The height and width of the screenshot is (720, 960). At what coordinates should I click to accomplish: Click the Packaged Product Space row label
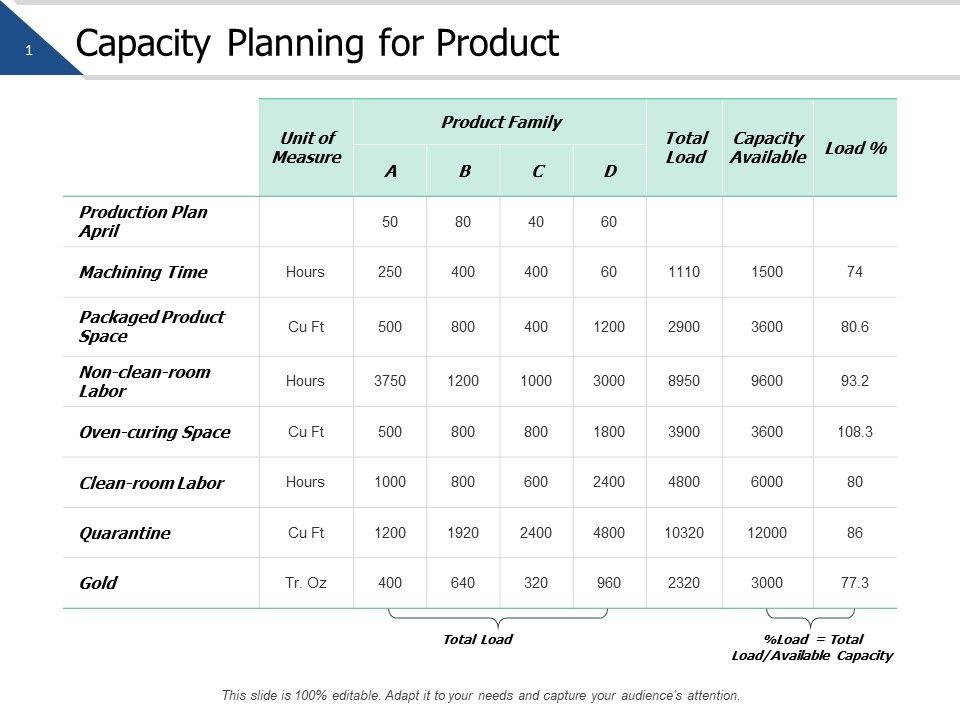click(151, 326)
